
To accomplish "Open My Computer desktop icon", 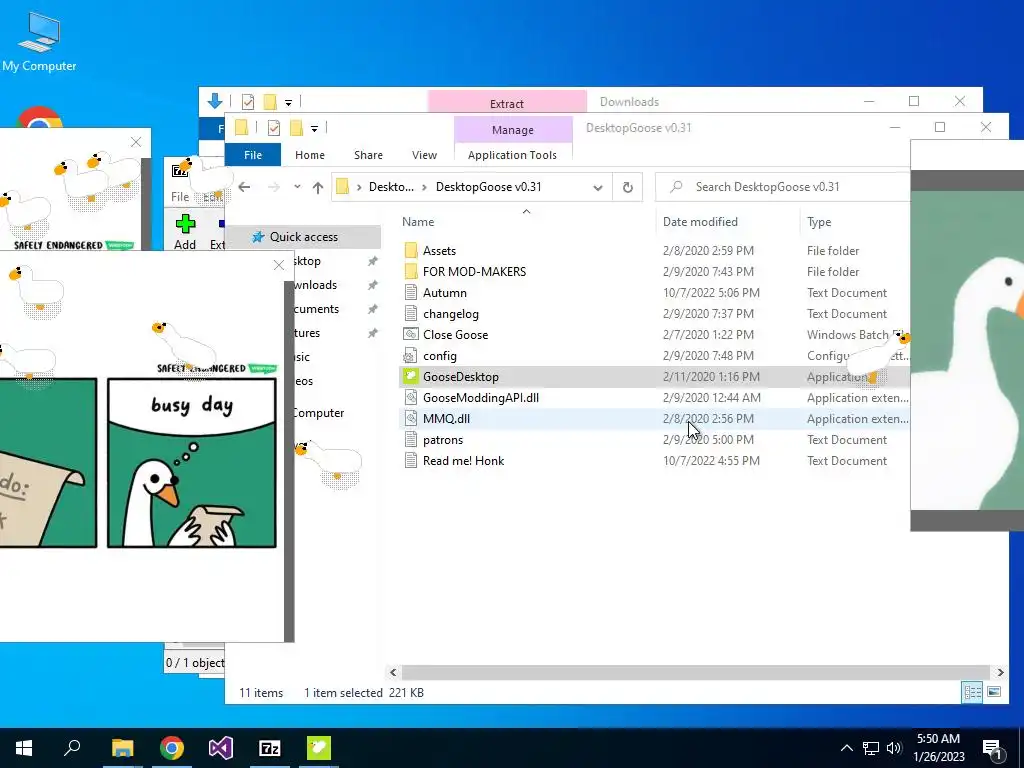I will point(39,42).
